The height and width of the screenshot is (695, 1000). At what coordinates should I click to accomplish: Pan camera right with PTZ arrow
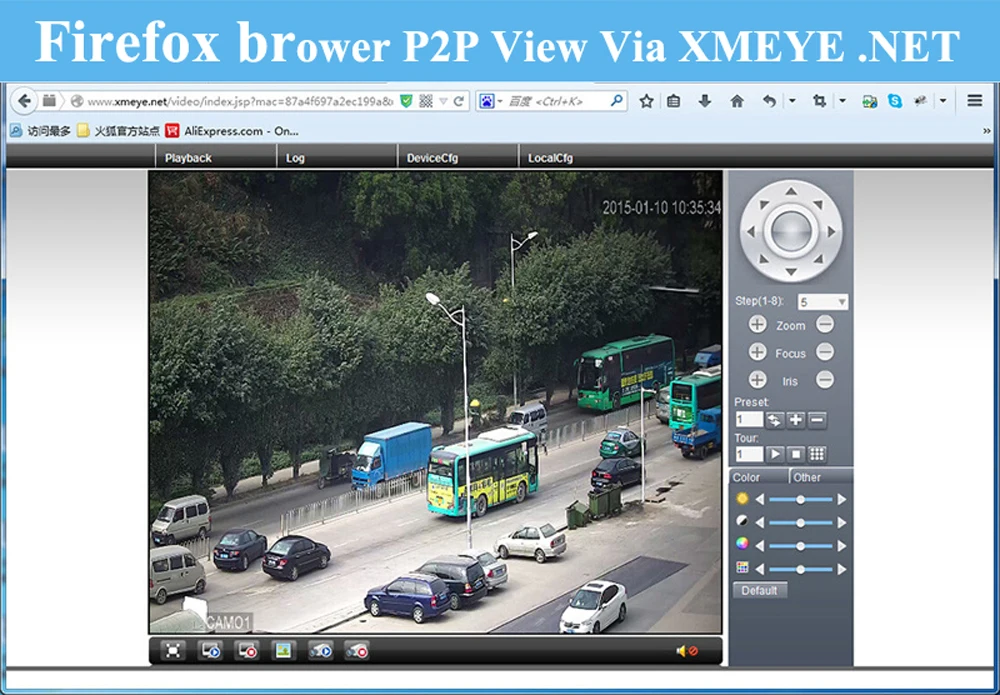click(x=831, y=232)
